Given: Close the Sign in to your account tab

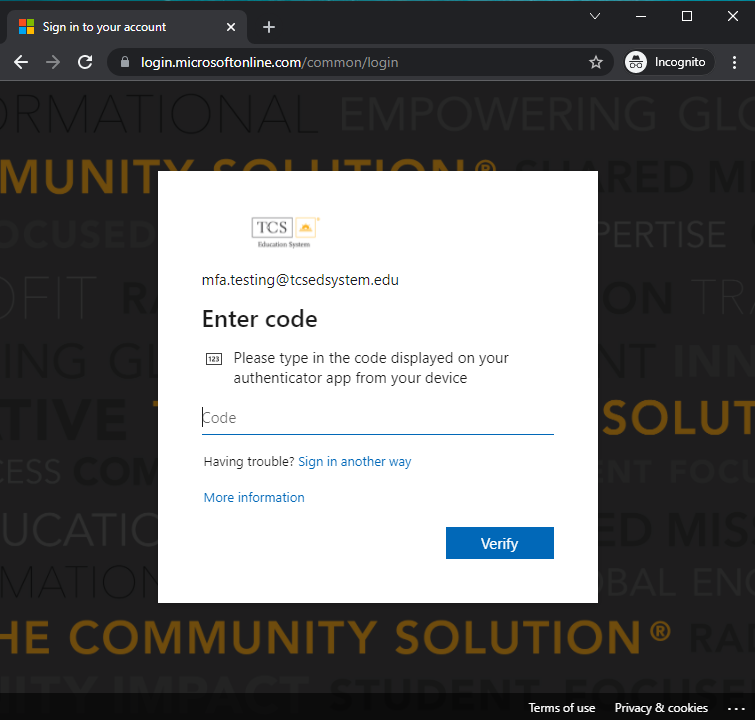Looking at the screenshot, I should coord(231,27).
